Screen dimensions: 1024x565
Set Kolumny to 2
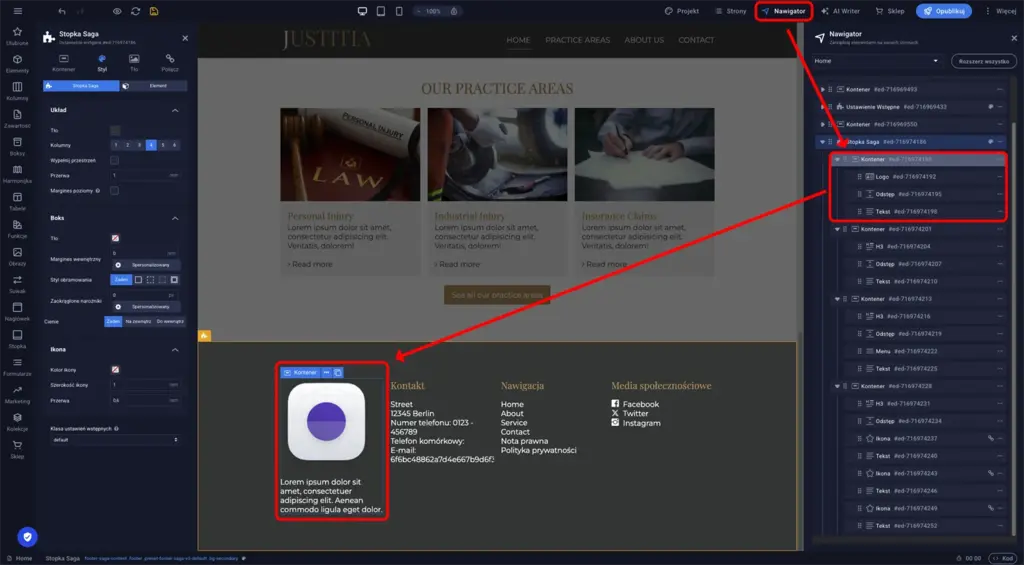click(127, 145)
